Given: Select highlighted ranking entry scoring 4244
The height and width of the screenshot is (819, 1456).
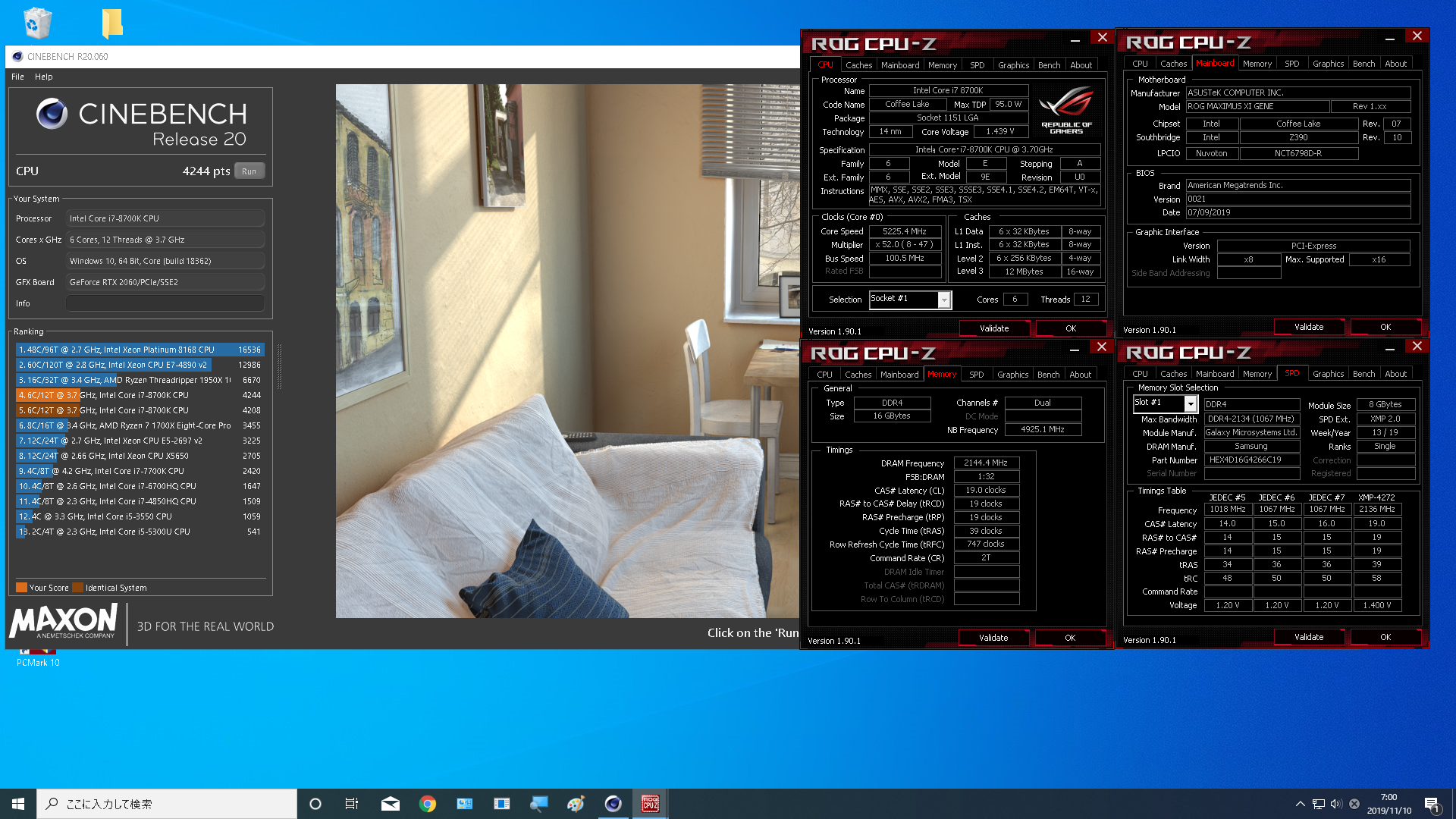Looking at the screenshot, I should tap(140, 395).
